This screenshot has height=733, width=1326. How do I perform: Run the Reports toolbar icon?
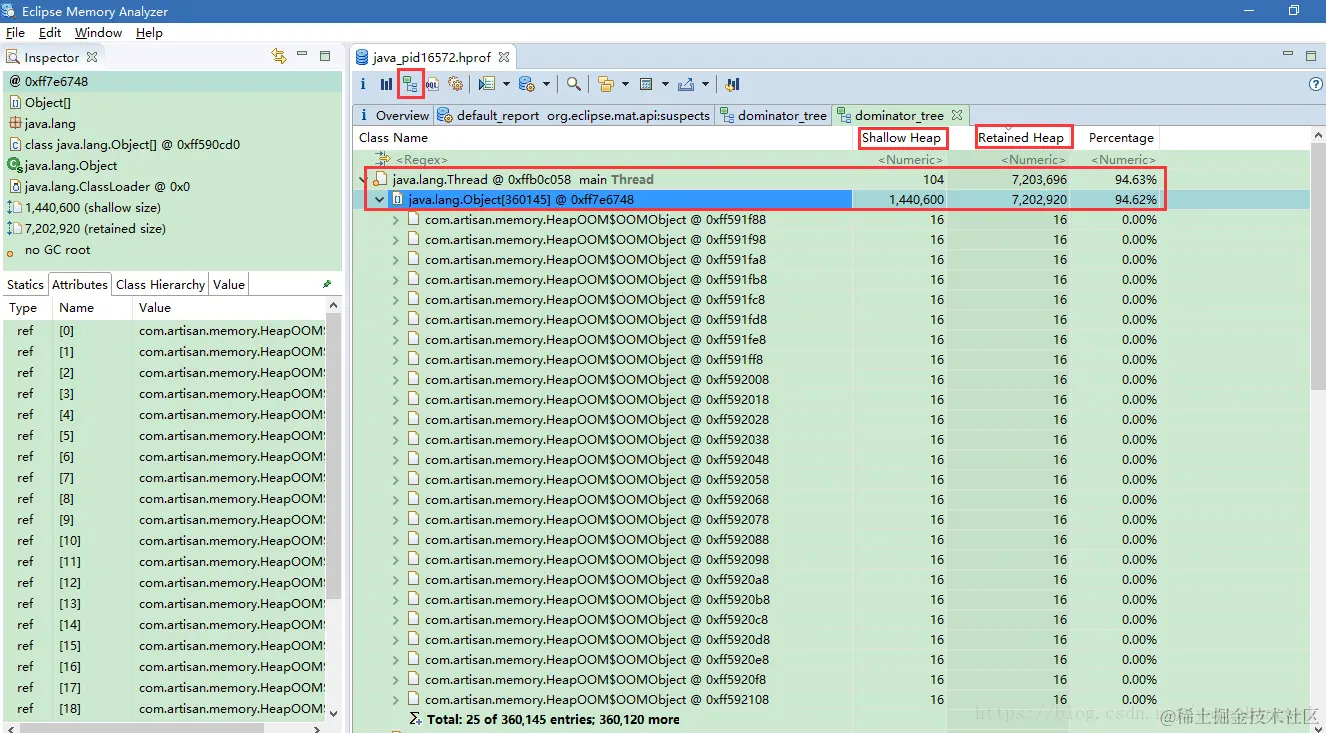point(487,85)
